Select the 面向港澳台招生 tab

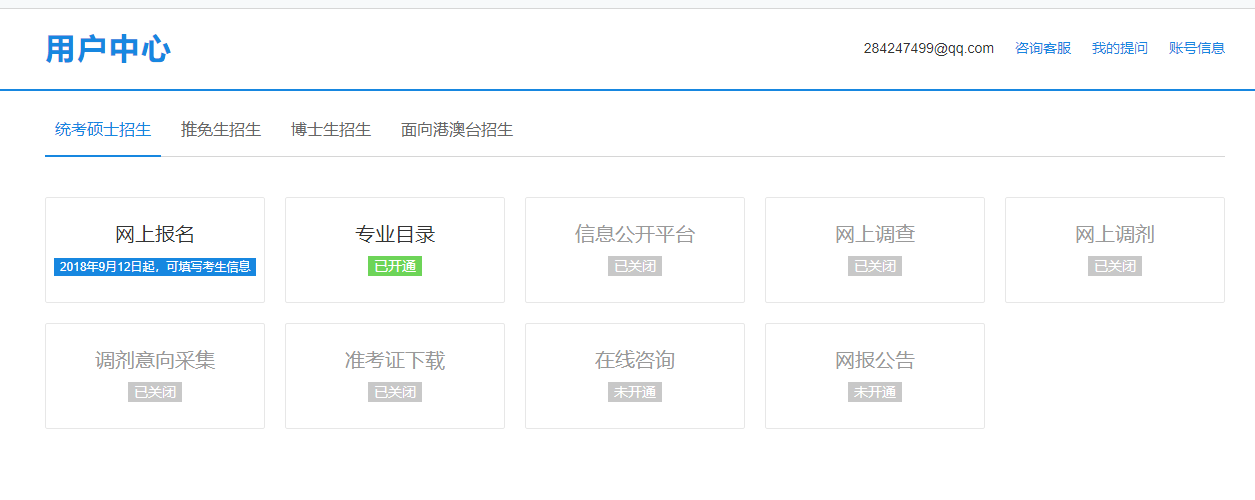[457, 130]
